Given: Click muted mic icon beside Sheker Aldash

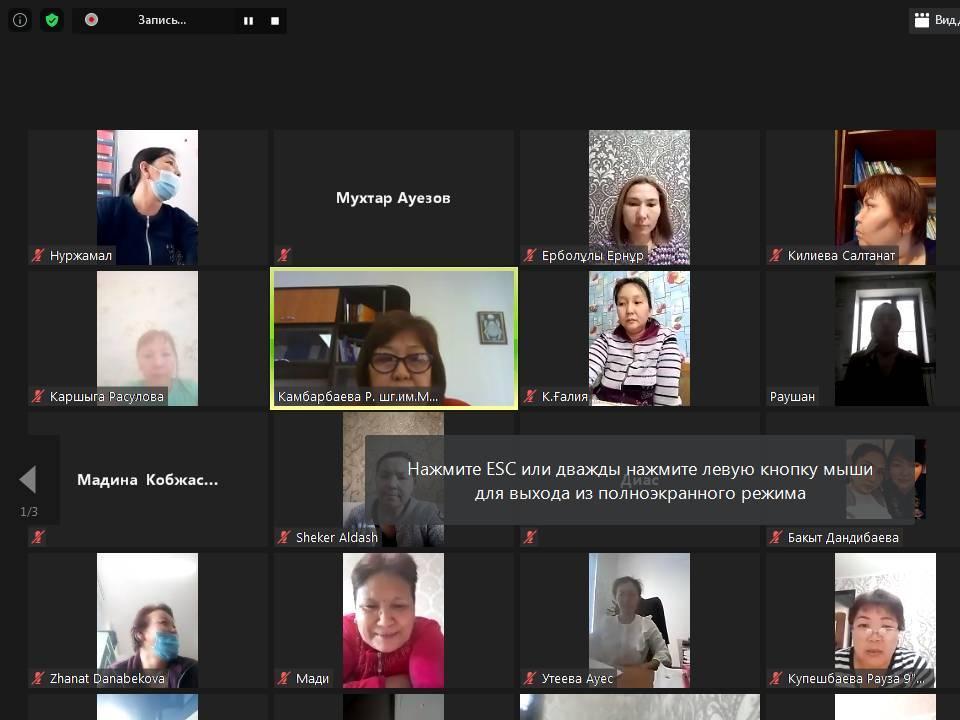Looking at the screenshot, I should [x=284, y=538].
